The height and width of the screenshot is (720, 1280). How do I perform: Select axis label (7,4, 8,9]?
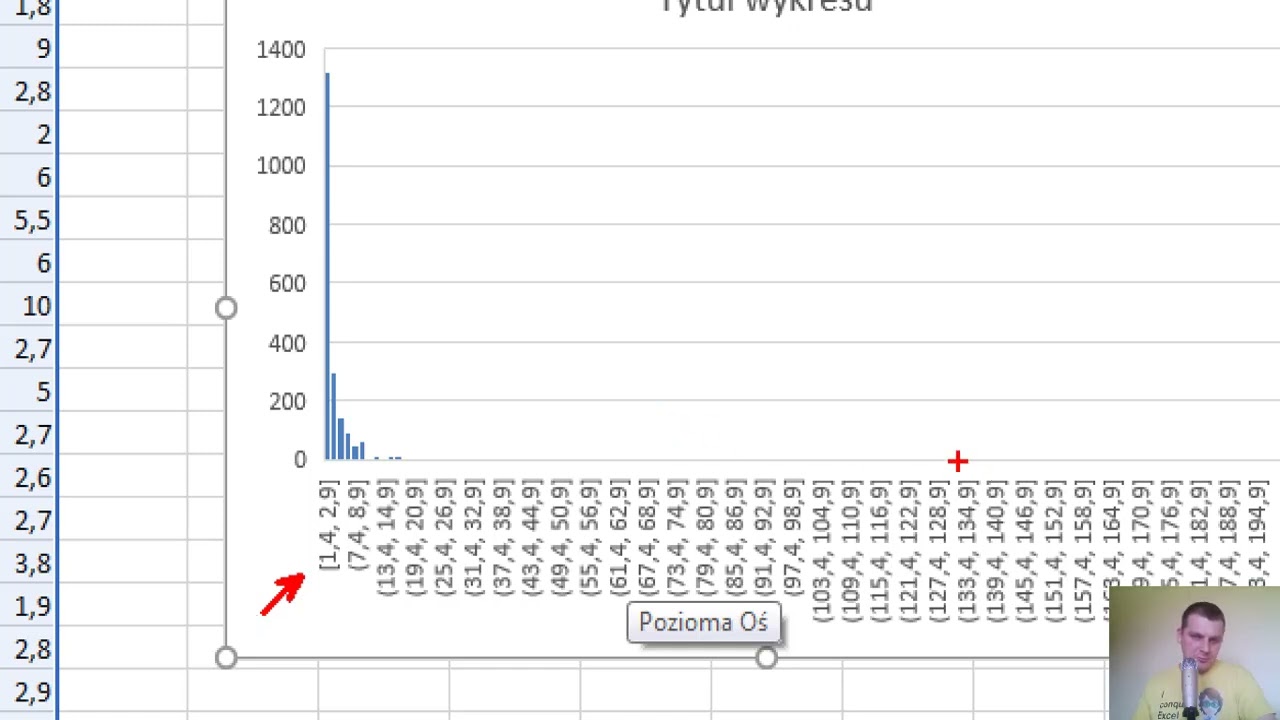coord(358,525)
